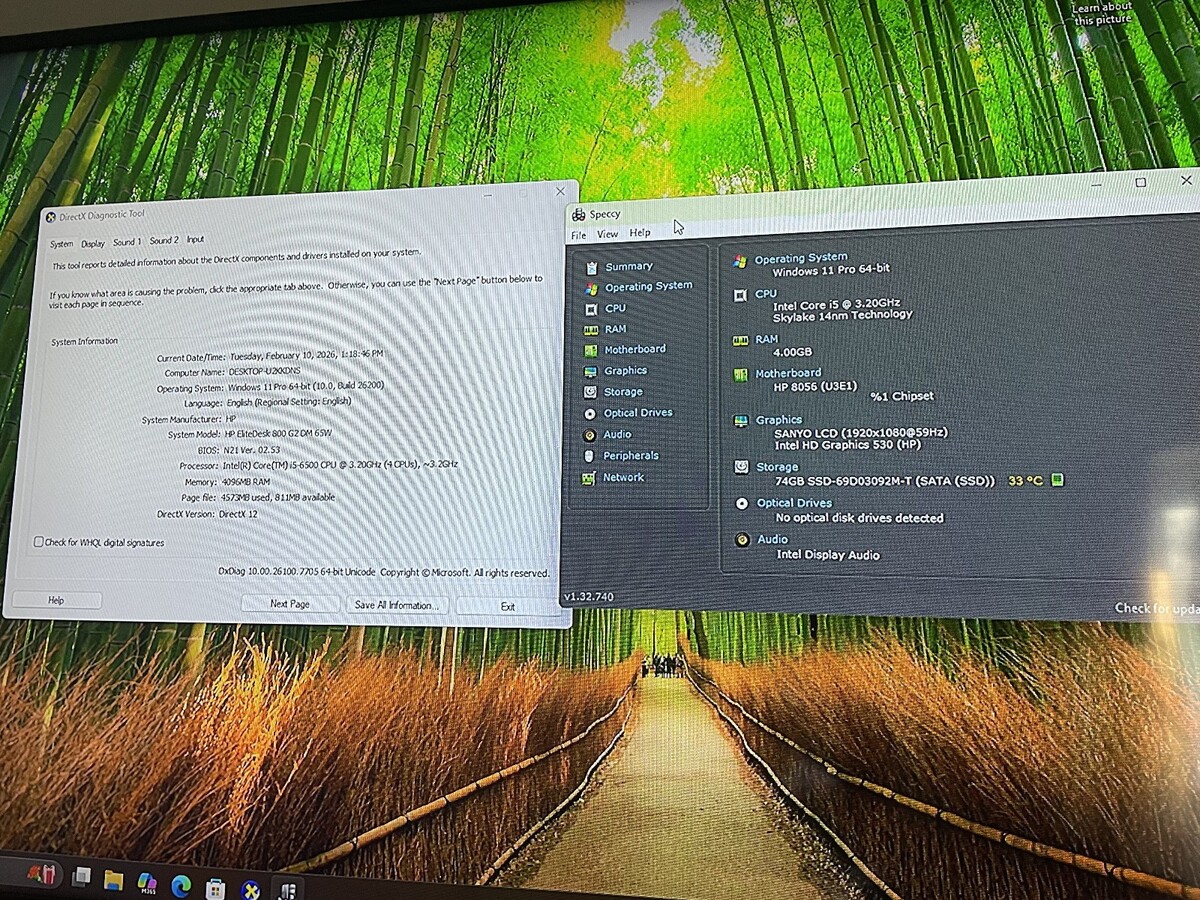Enable Check for WHQL digital signatures
This screenshot has height=900, width=1200.
39,542
